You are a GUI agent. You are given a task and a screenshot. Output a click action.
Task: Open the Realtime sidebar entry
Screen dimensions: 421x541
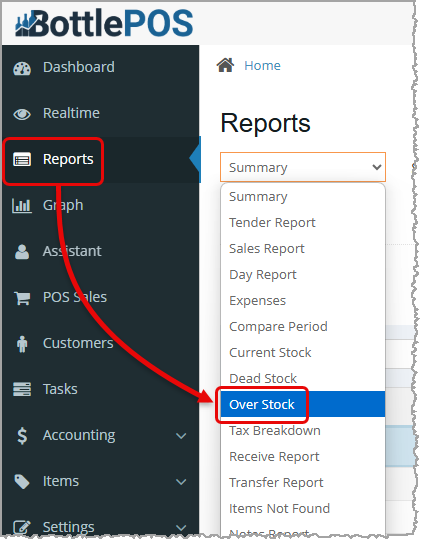tap(100, 114)
